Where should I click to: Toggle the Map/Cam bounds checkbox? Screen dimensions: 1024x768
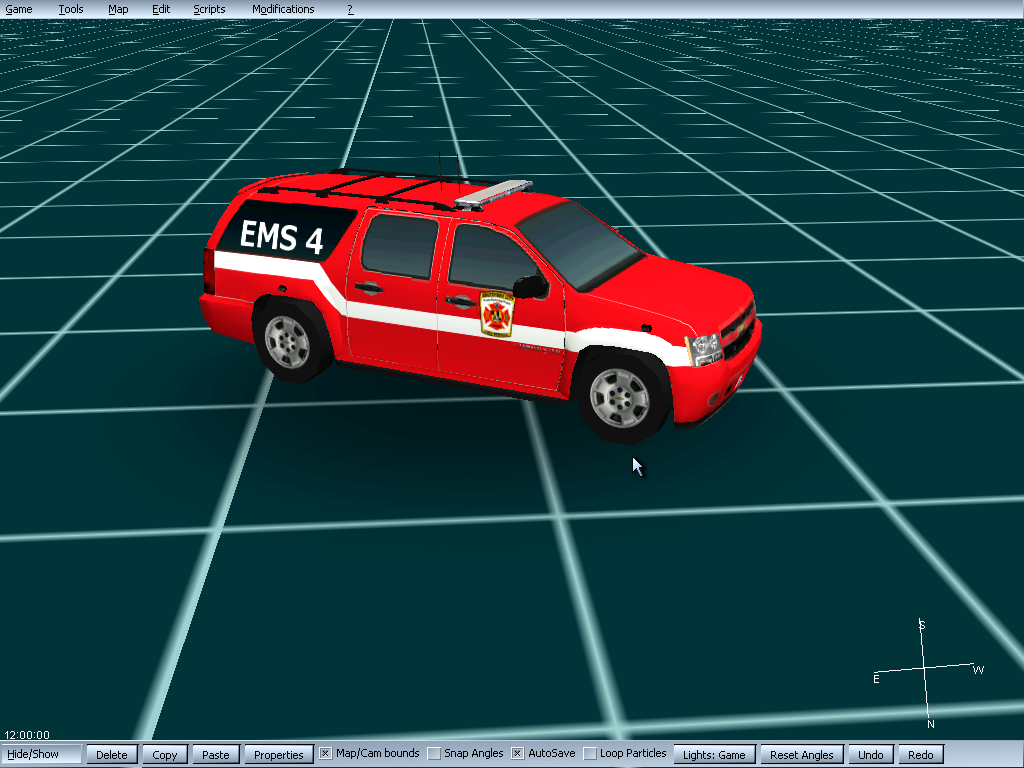(x=325, y=753)
